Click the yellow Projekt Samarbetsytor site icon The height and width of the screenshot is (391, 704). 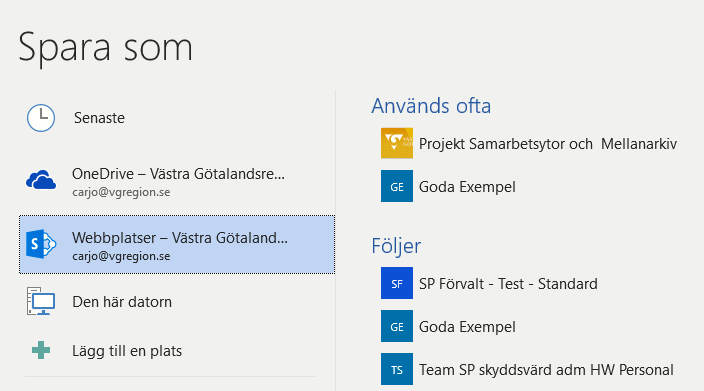click(397, 143)
